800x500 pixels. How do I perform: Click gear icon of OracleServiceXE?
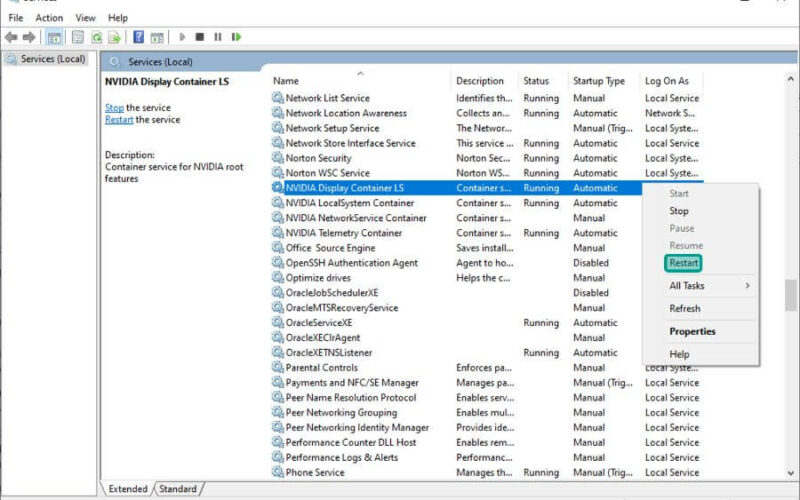[278, 322]
